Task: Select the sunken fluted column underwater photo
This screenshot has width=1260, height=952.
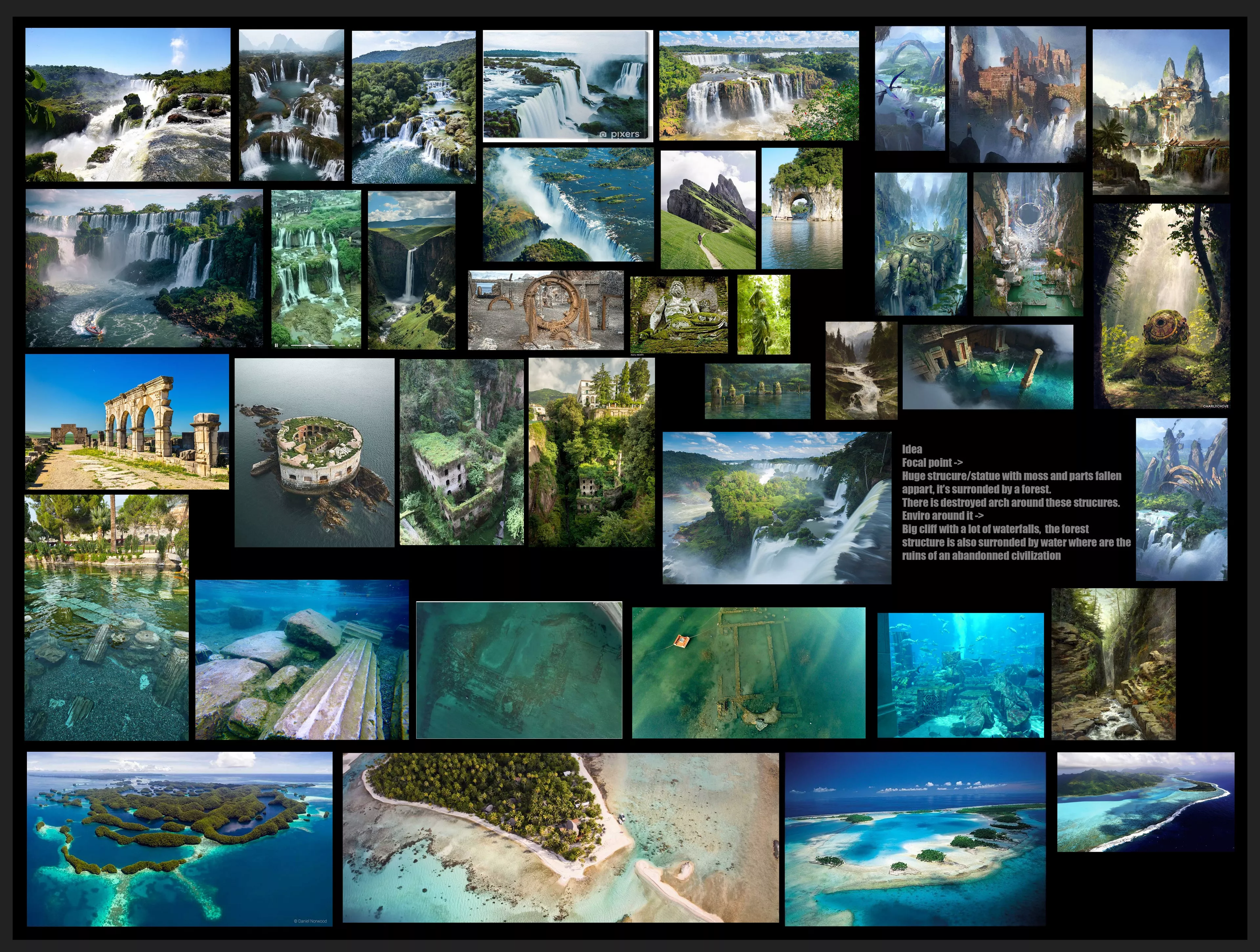Action: (x=302, y=659)
